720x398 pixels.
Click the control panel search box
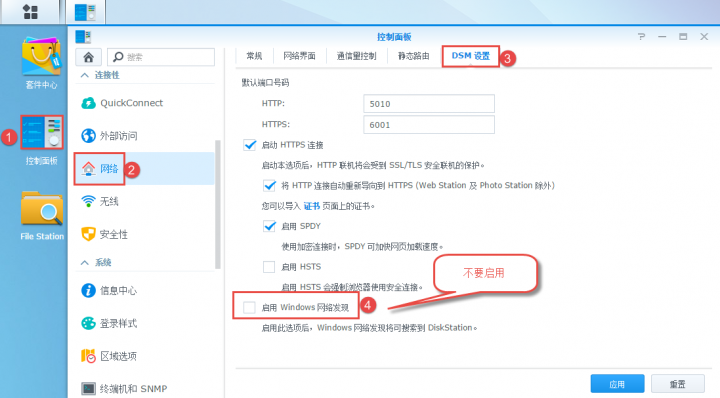click(161, 57)
